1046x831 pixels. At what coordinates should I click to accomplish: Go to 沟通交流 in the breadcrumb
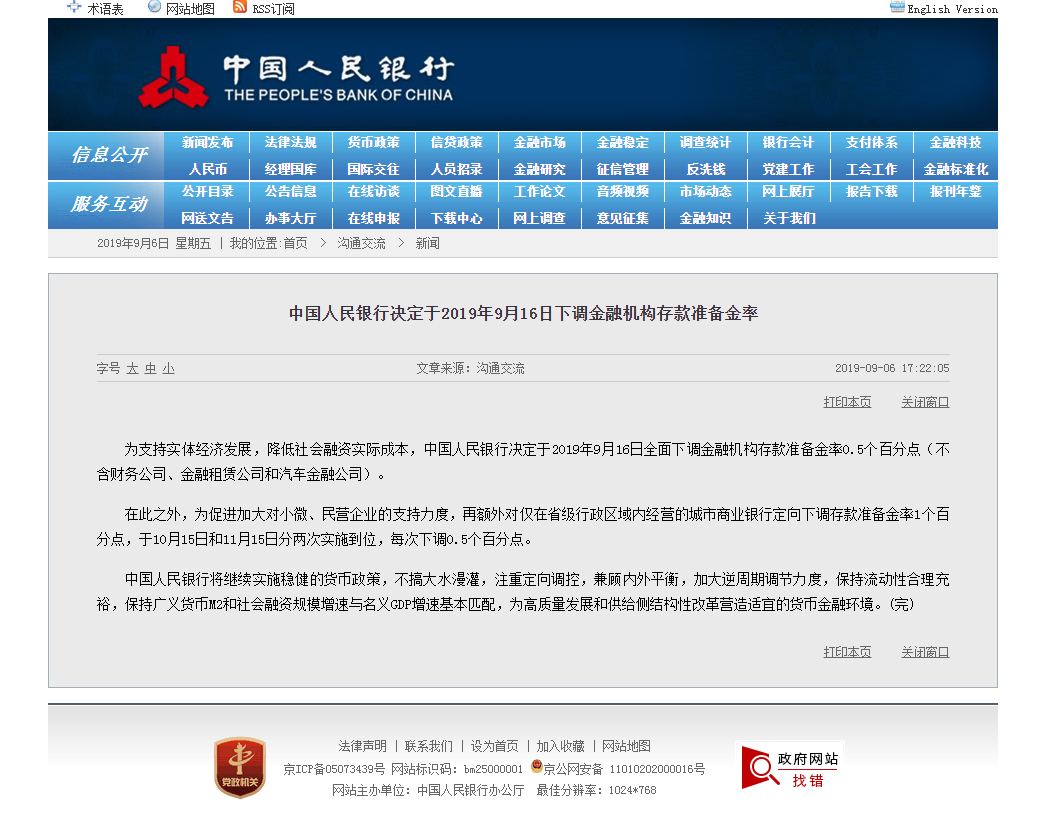(361, 243)
